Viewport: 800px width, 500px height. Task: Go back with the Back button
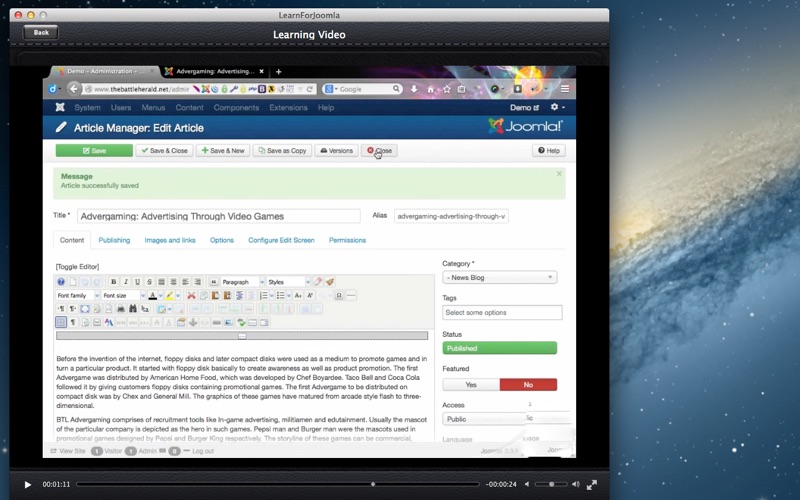pyautogui.click(x=41, y=33)
